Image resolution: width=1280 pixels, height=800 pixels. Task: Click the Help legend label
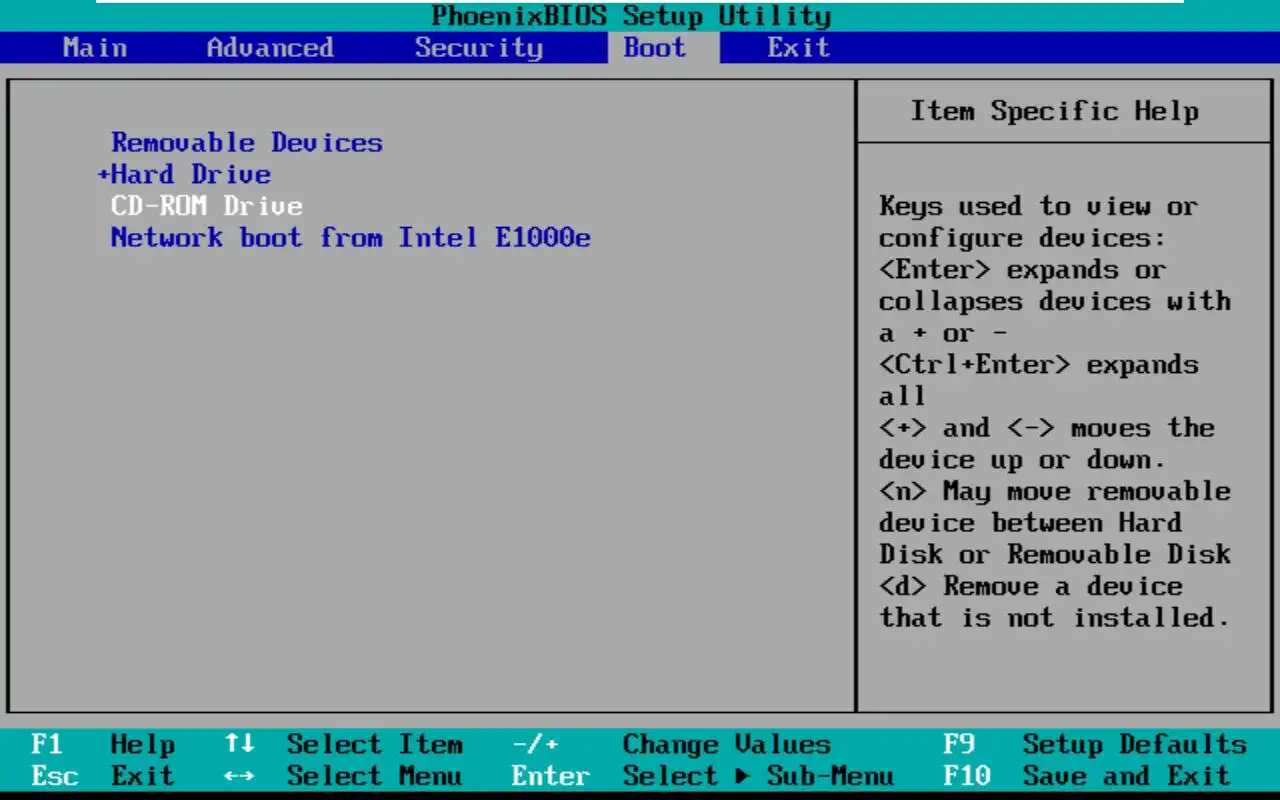coord(142,744)
